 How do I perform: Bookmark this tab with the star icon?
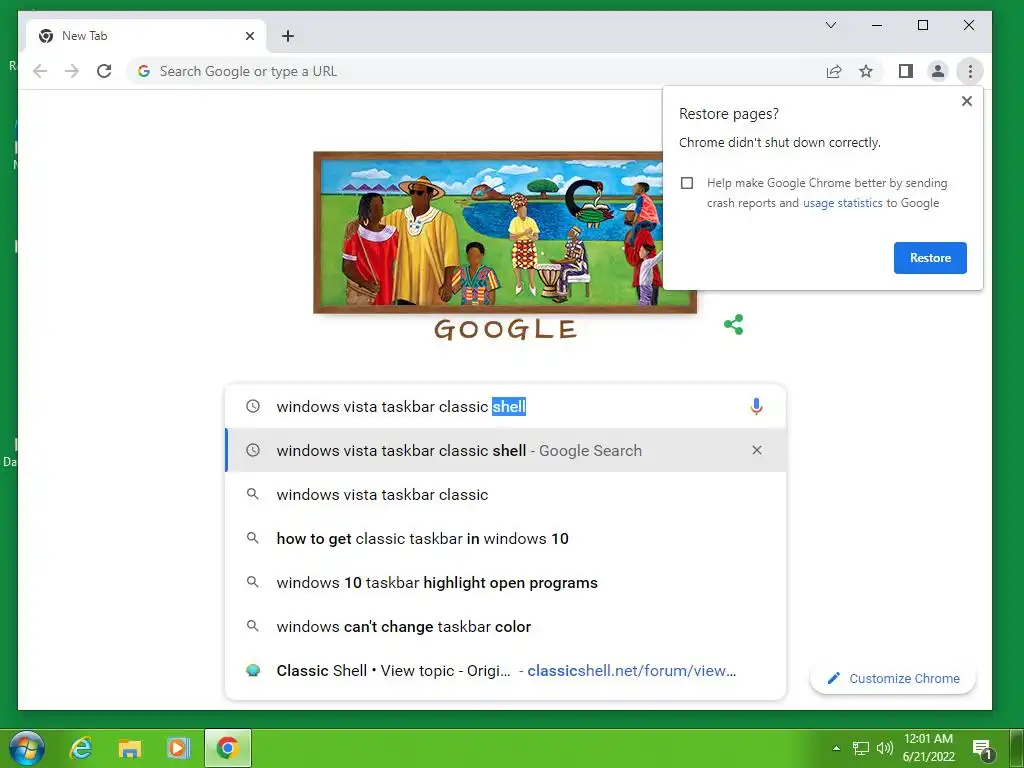[866, 71]
